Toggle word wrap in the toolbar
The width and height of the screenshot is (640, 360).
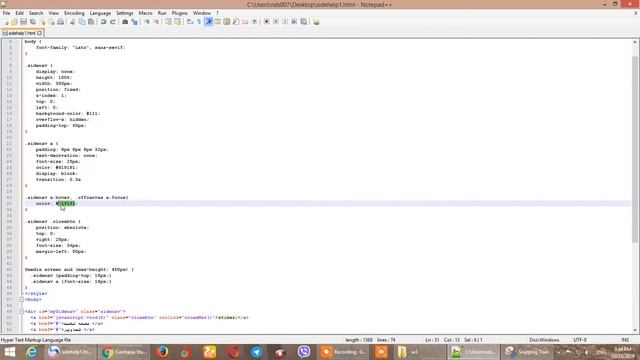[x=189, y=22]
